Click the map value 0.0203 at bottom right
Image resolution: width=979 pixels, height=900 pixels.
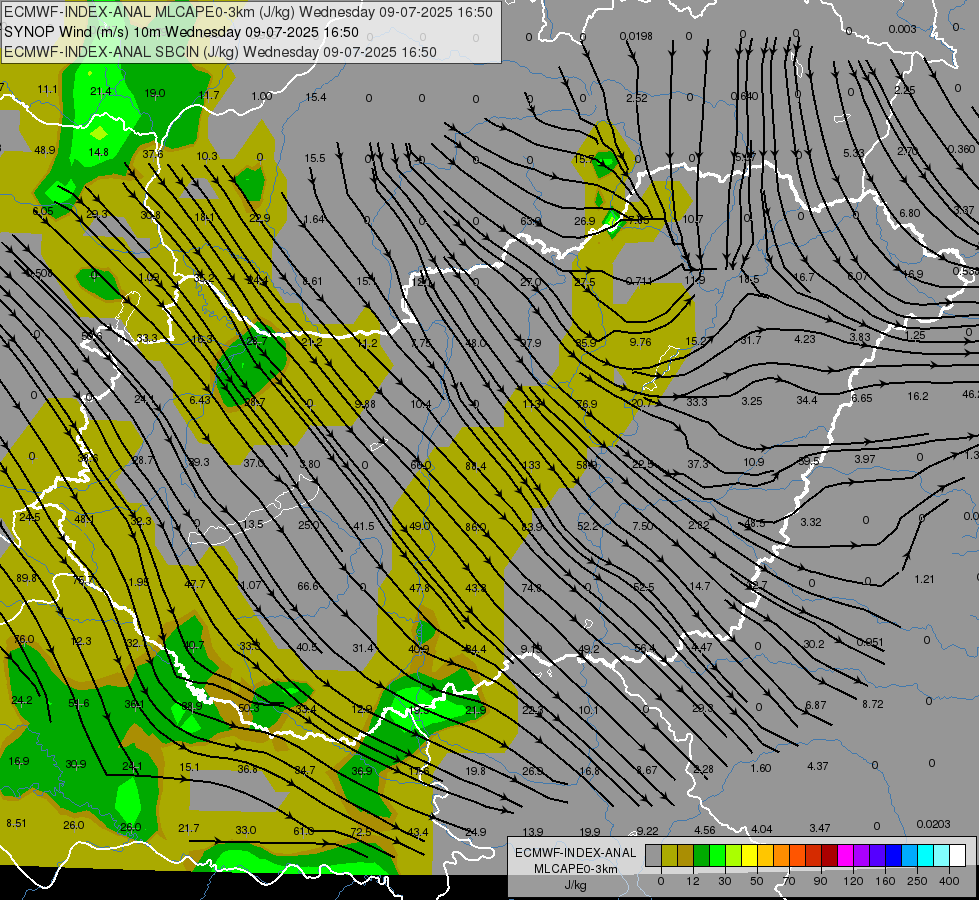pos(933,824)
